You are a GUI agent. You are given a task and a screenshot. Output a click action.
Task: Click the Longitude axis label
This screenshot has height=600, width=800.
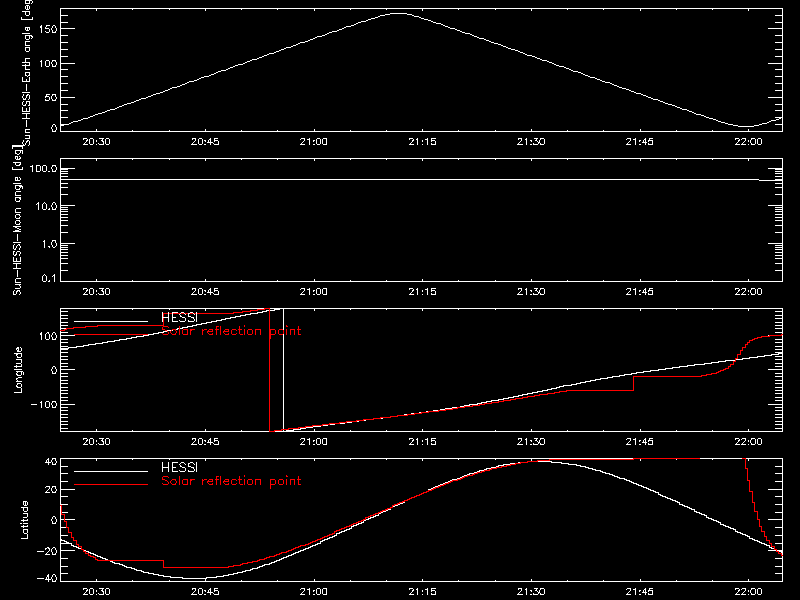tap(18, 370)
